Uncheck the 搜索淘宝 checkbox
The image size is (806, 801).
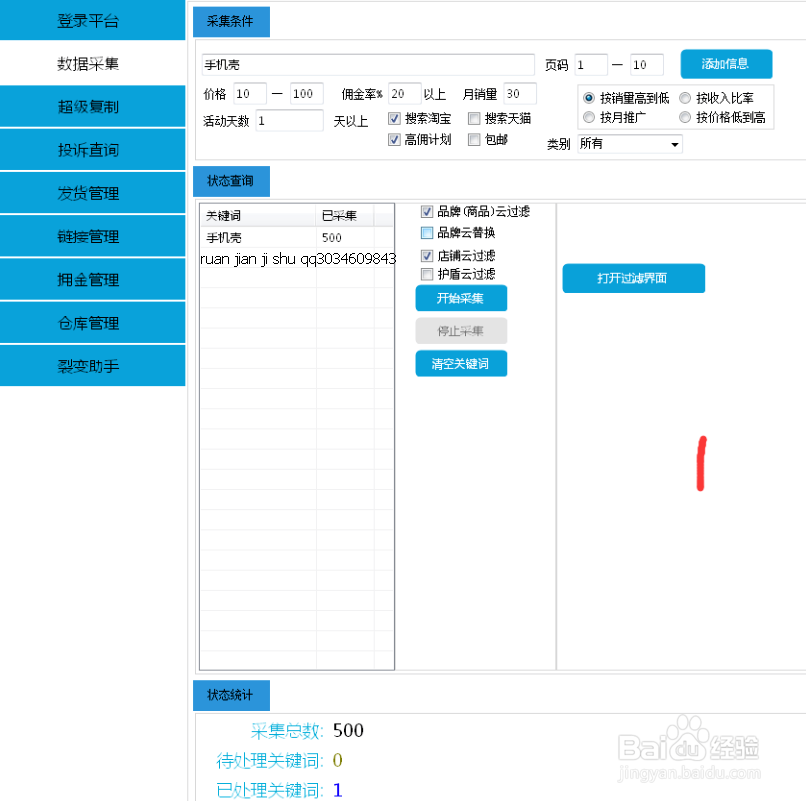(394, 117)
